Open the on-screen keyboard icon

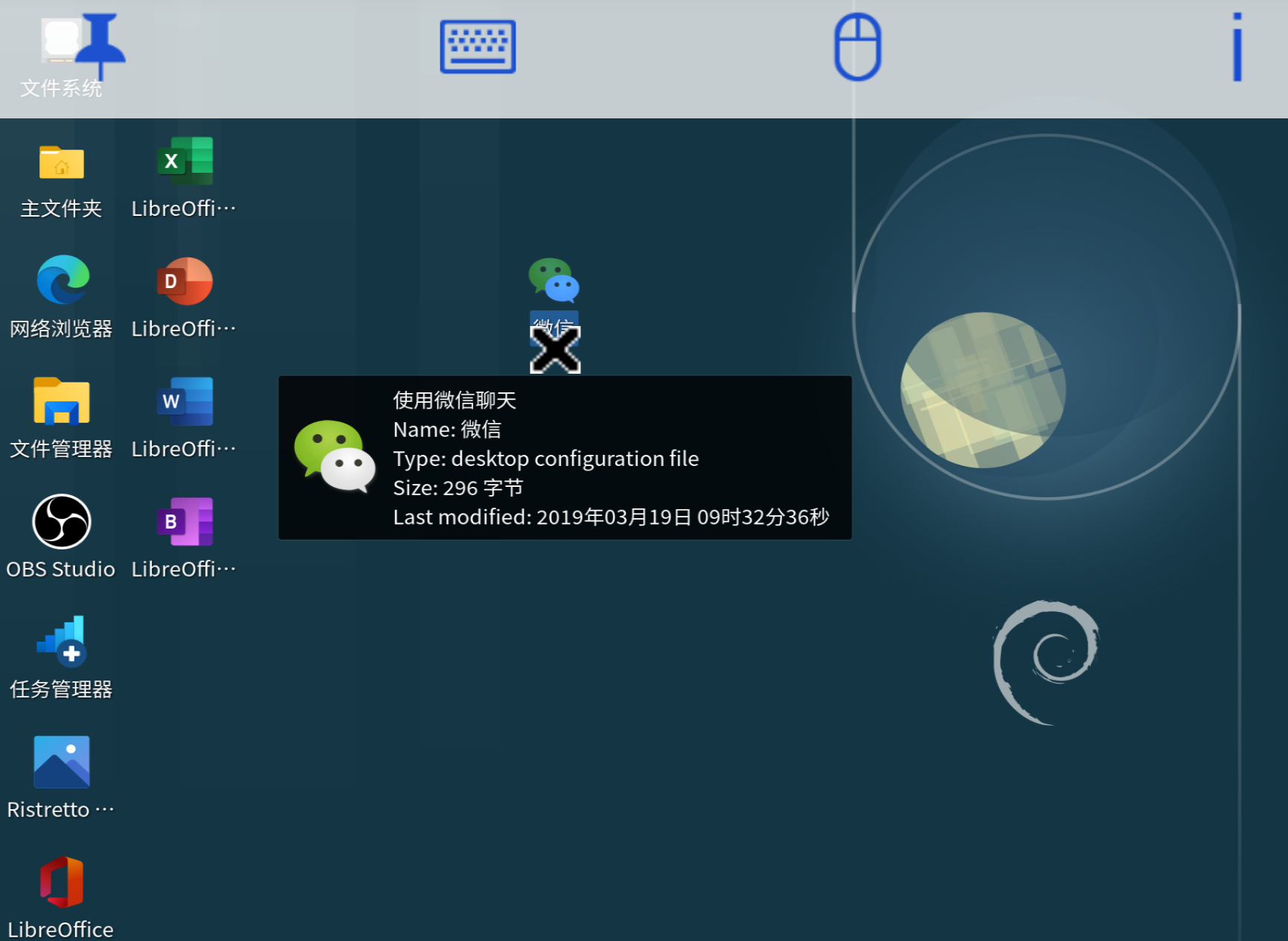[478, 47]
